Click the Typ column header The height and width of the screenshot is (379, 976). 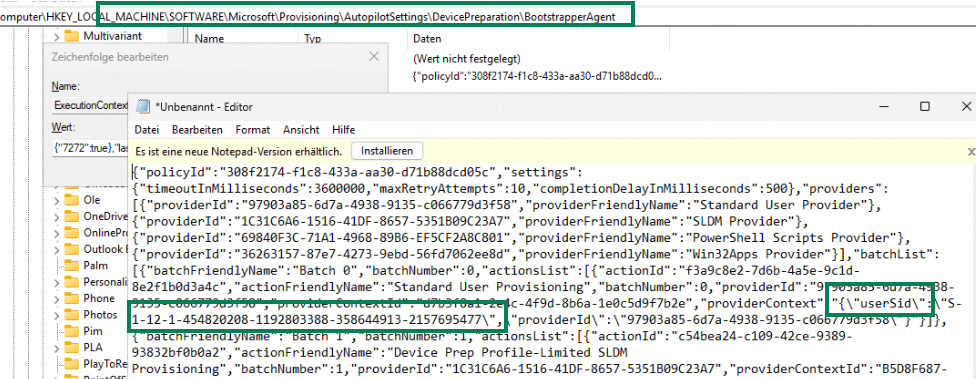tap(312, 39)
